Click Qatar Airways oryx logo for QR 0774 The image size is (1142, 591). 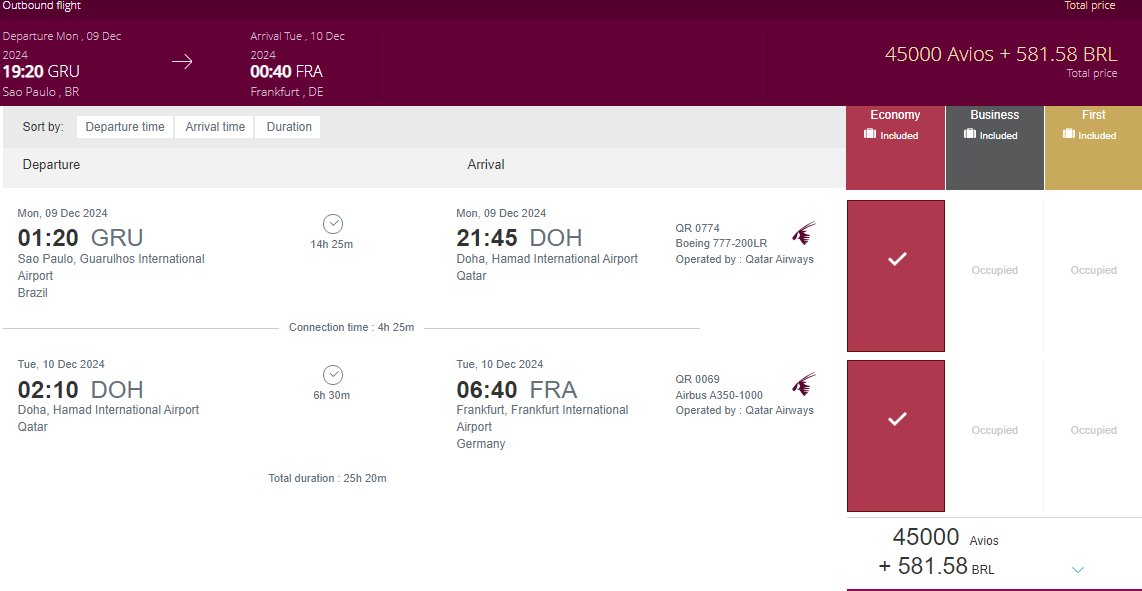coord(804,233)
